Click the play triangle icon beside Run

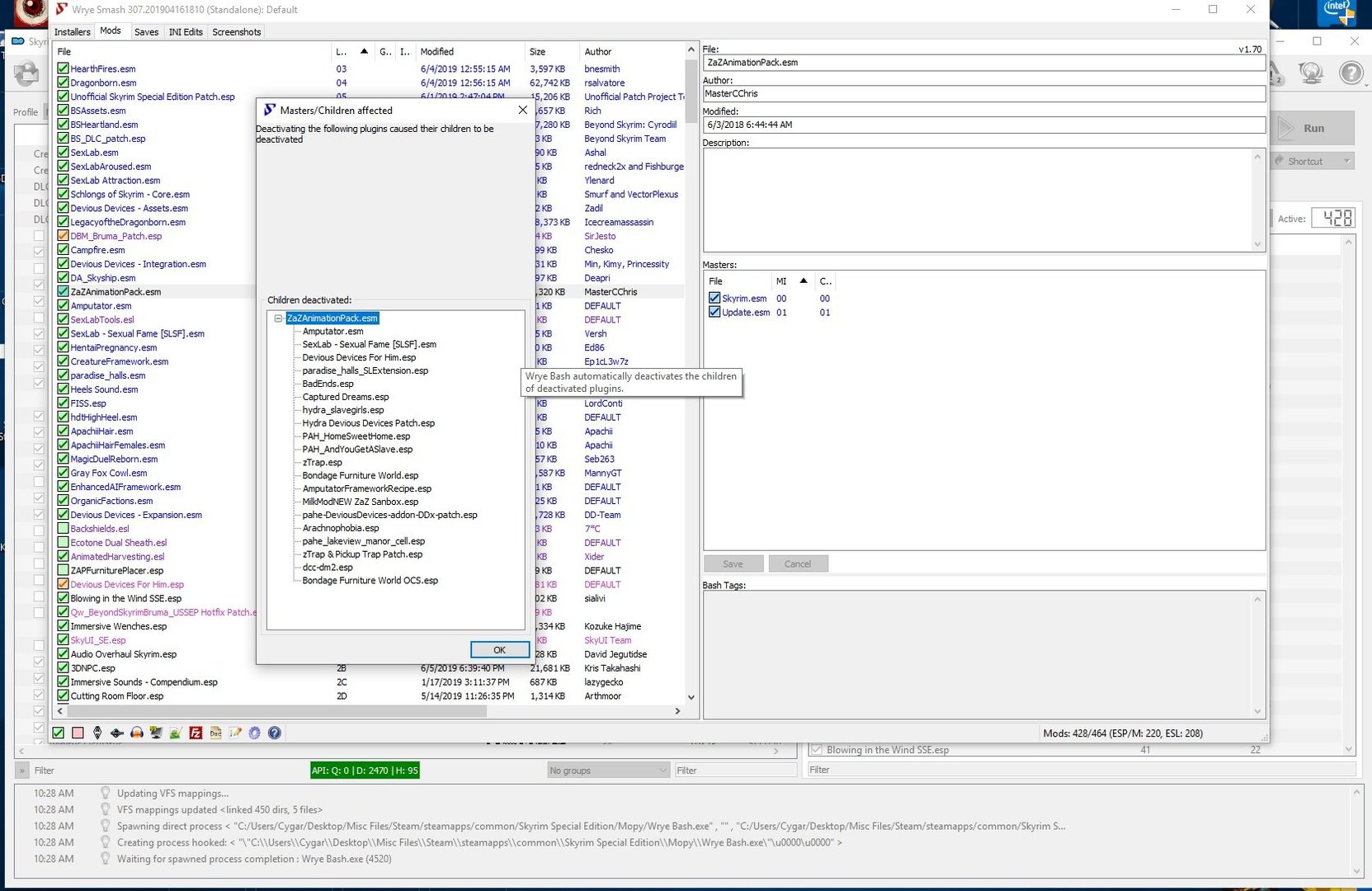point(1286,128)
